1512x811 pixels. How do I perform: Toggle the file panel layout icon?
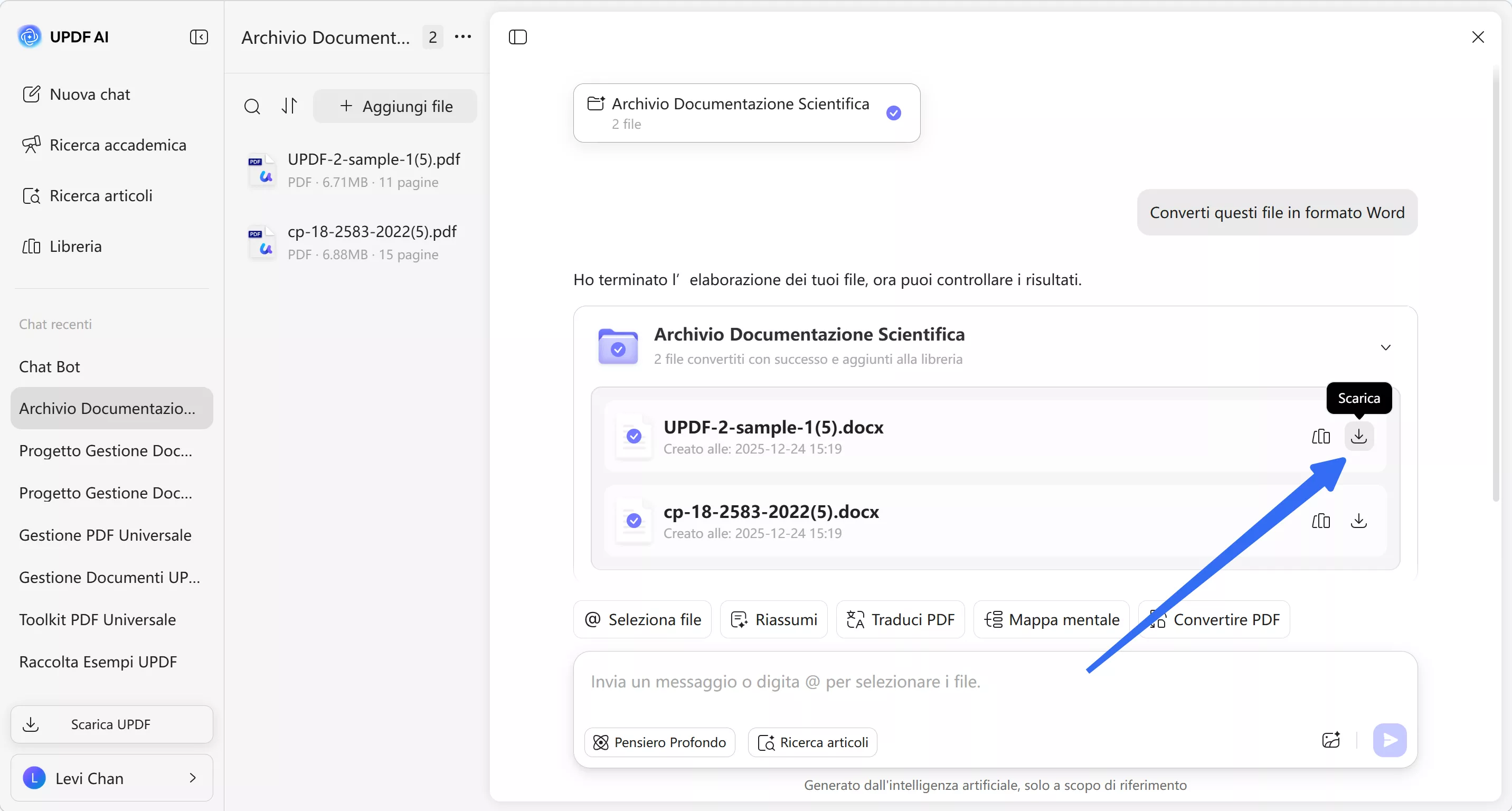click(x=517, y=37)
